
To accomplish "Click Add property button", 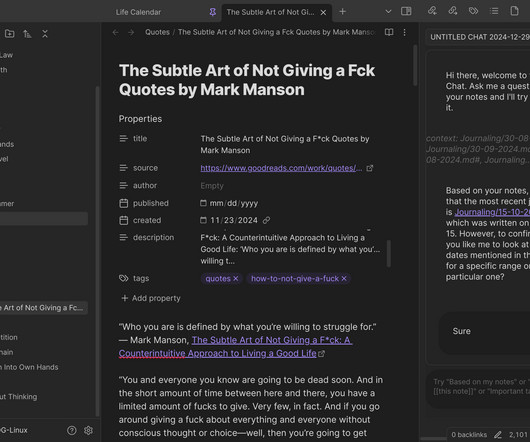I will pyautogui.click(x=151, y=298).
